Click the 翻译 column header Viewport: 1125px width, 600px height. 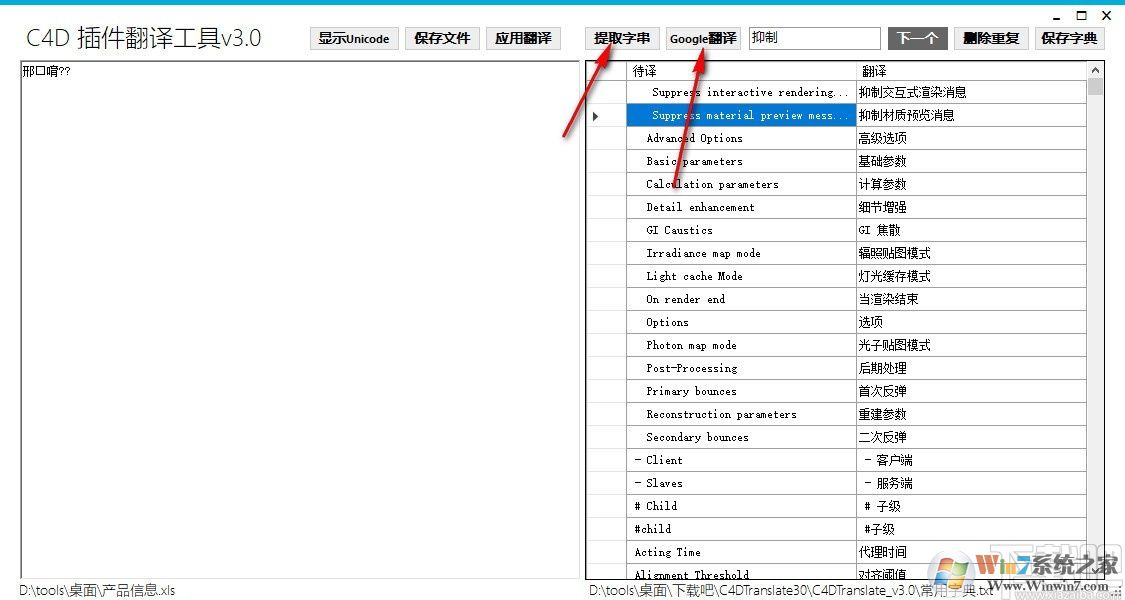[x=971, y=71]
